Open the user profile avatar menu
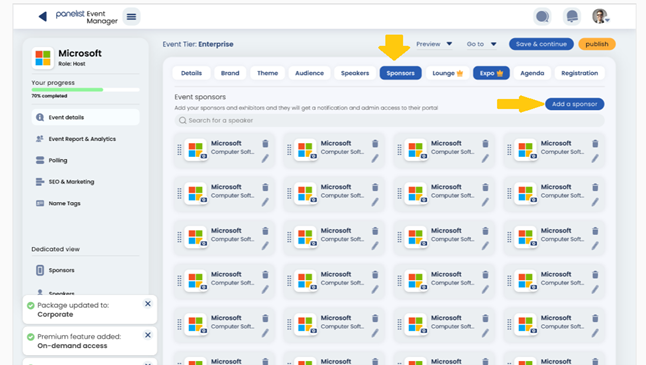646x365 pixels. 601,16
